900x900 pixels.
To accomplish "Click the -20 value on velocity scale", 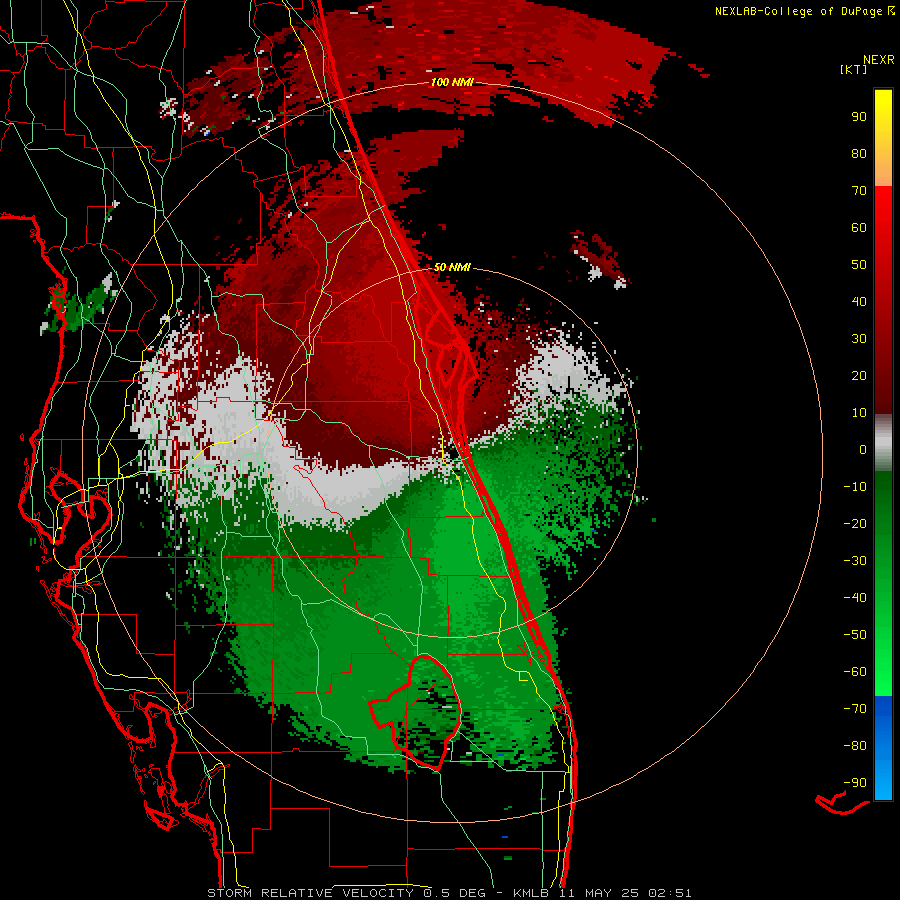I will tap(855, 523).
